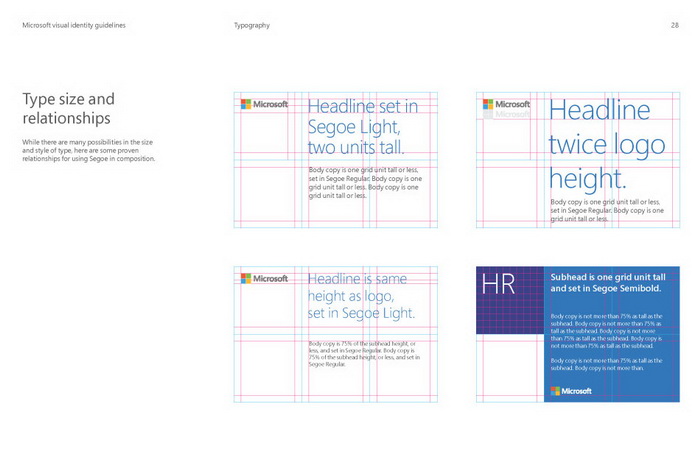Click the 'Headline is same height as logo' headline

coord(361,296)
